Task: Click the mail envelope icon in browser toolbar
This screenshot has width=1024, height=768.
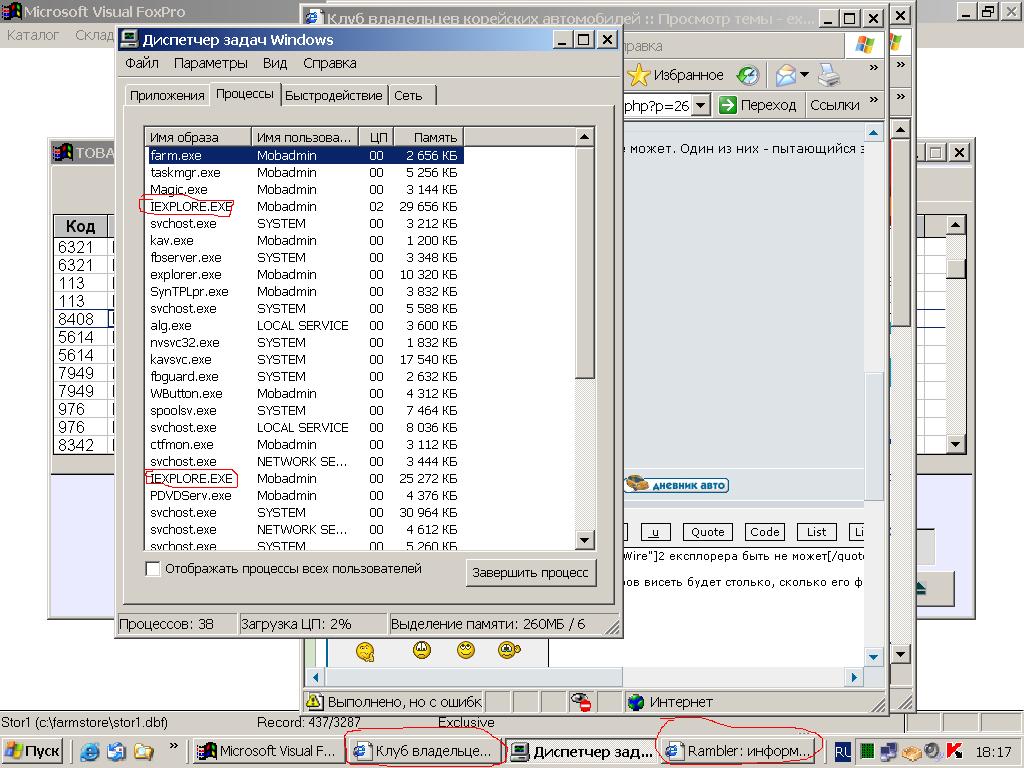Action: (786, 75)
